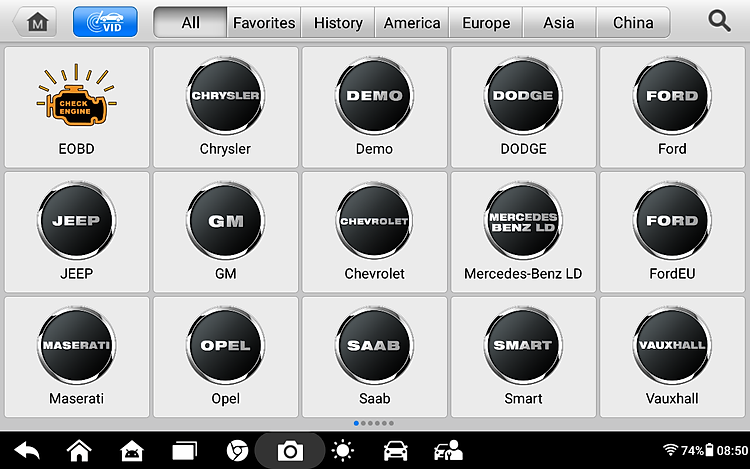Show the All vehicles tab
750x469 pixels.
click(x=190, y=22)
